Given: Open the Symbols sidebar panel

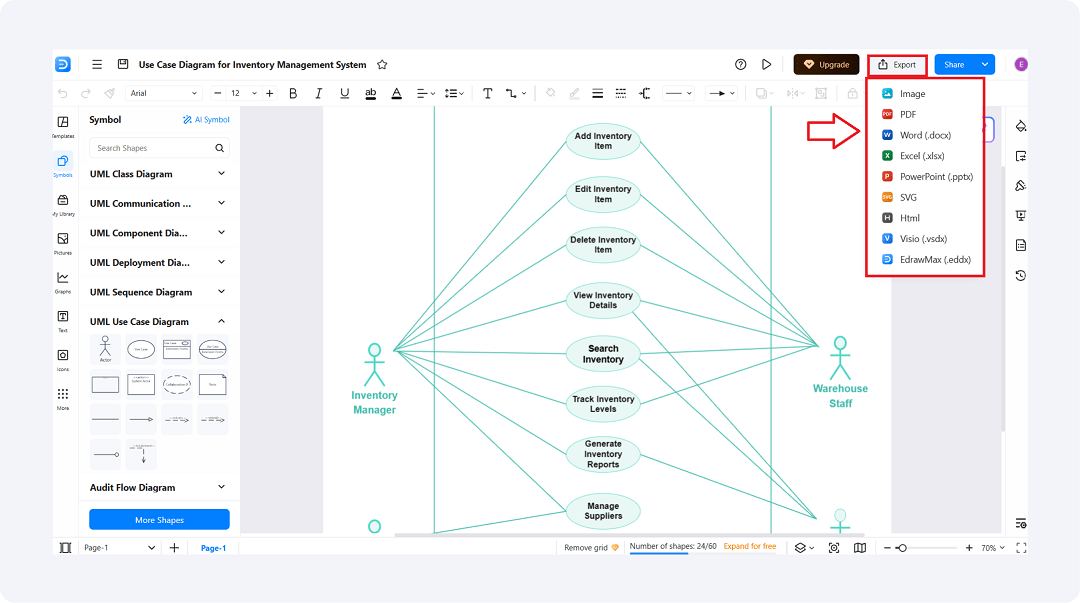Looking at the screenshot, I should coord(63,165).
